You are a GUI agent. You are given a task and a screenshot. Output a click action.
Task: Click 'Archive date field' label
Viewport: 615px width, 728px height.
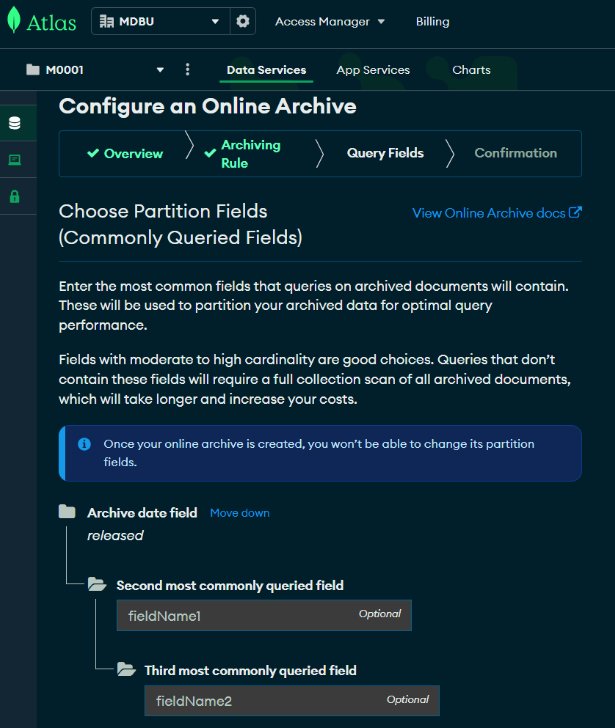(x=142, y=513)
